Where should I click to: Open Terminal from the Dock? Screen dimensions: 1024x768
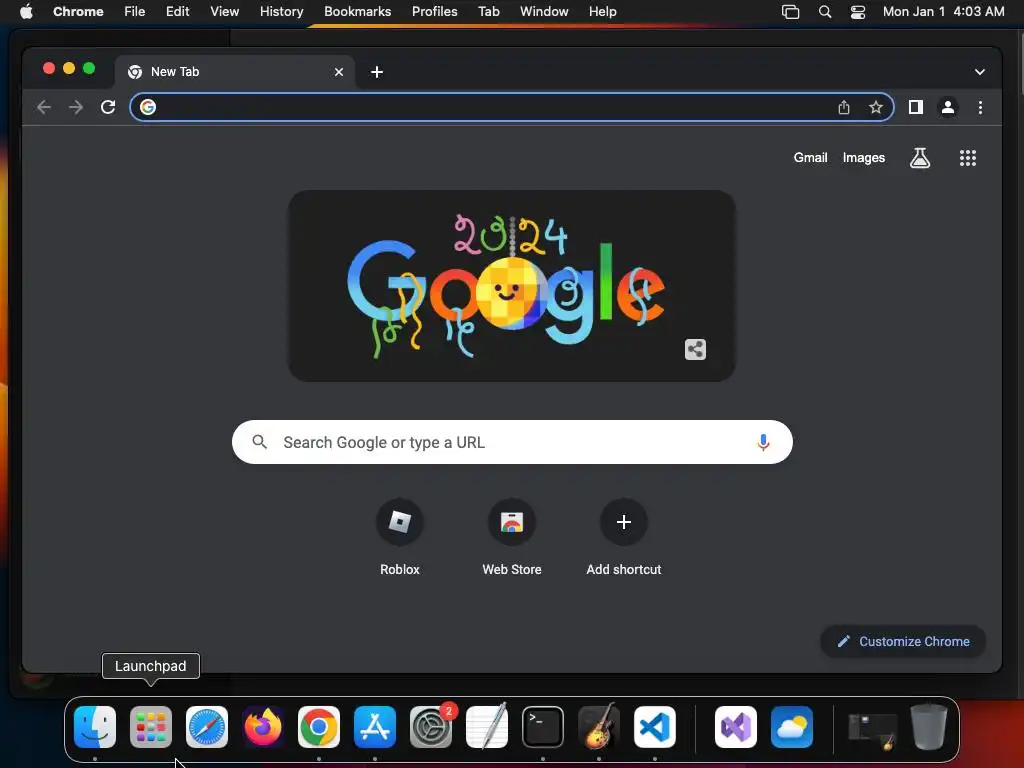(x=543, y=727)
